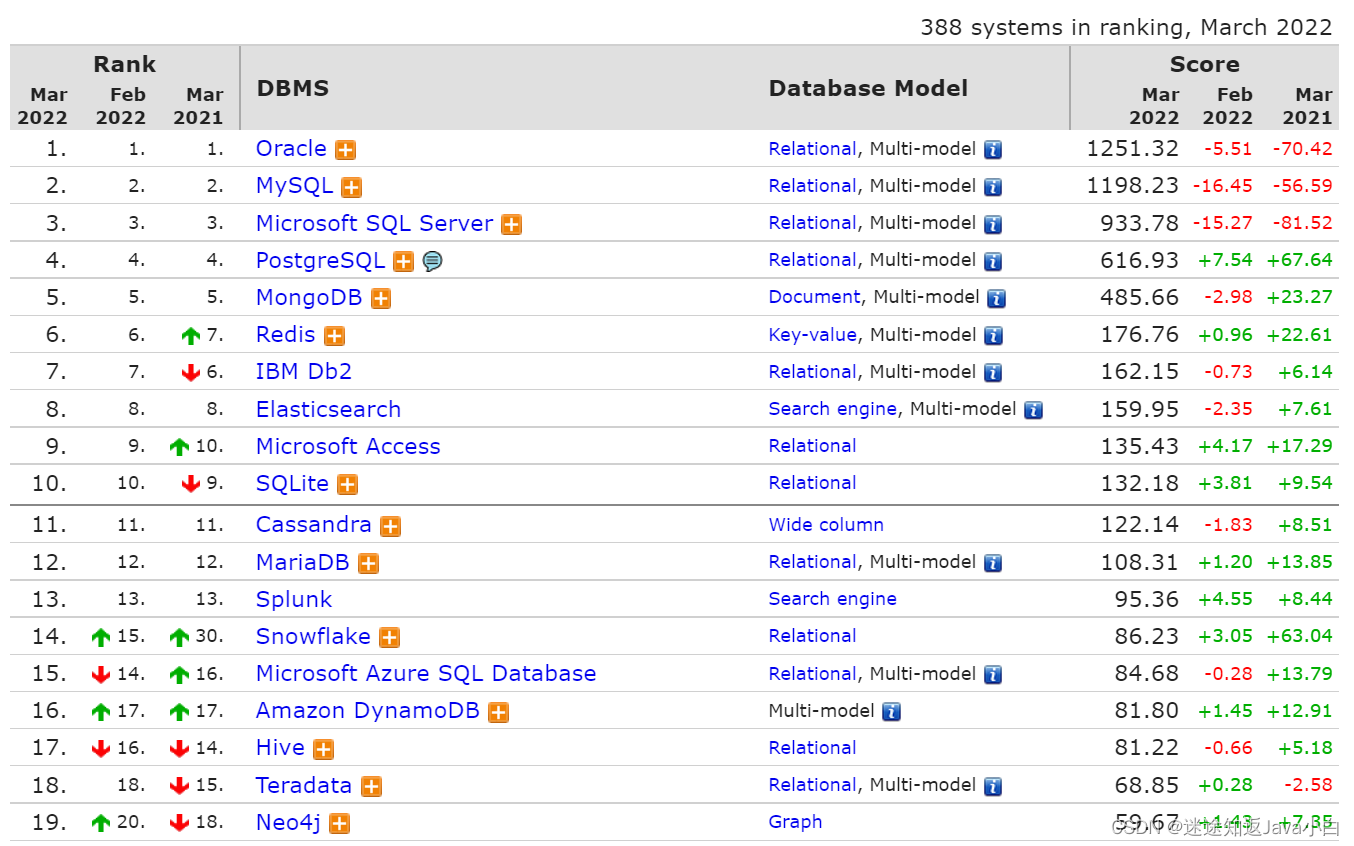Follow the Elasticsearch link
Viewport: 1354px width, 846px height.
tap(328, 409)
